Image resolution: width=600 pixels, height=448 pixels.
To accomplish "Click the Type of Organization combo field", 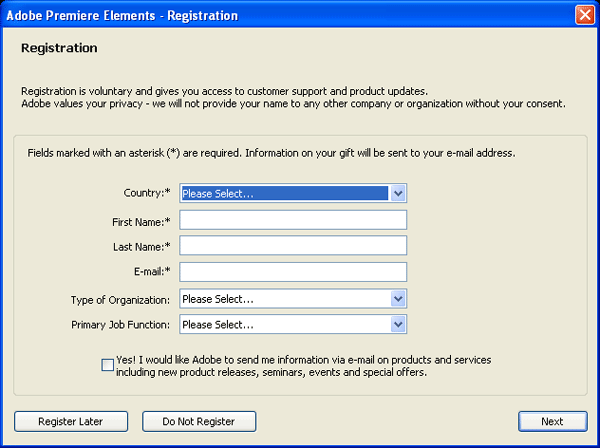I will (284, 299).
